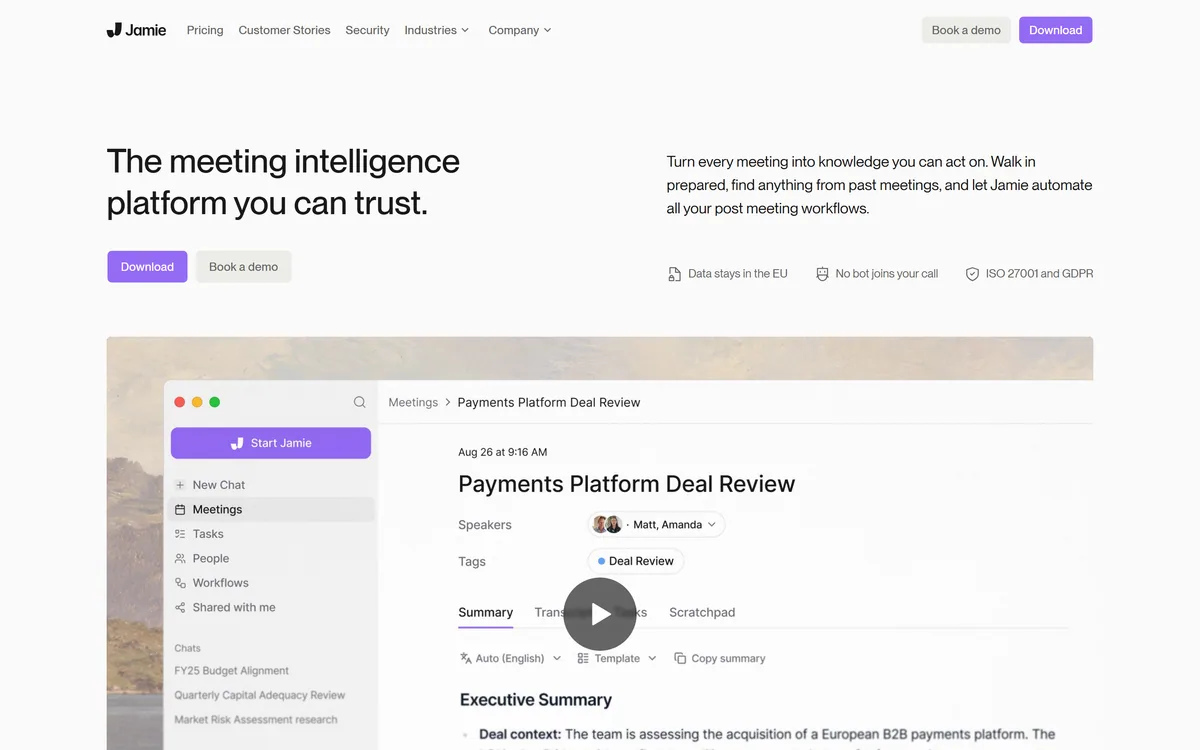Open the Matt, Amanda speakers dropdown
Viewport: 1200px width, 750px height.
656,524
